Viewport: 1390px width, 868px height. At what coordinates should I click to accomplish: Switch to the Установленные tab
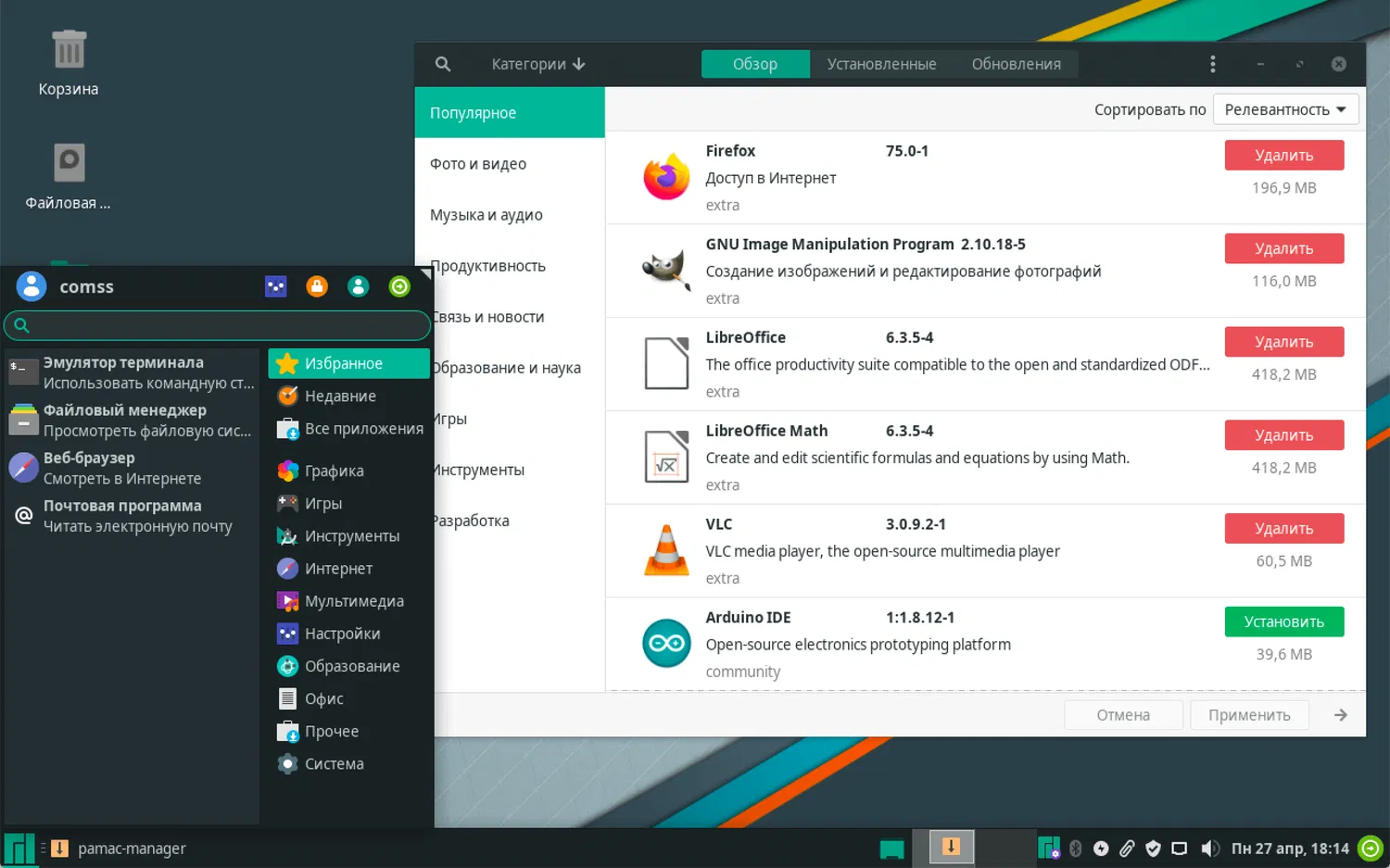click(x=881, y=64)
